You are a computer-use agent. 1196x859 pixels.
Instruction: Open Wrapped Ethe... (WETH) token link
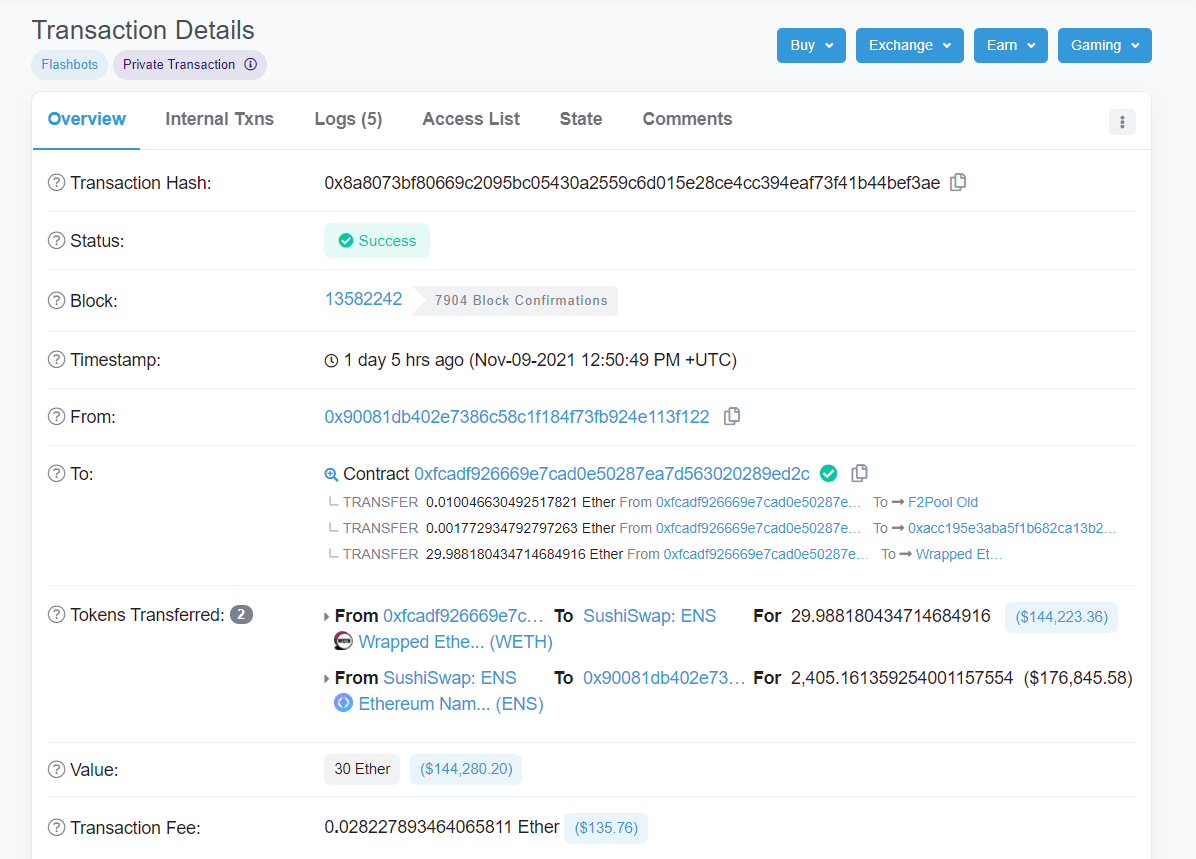tap(455, 642)
